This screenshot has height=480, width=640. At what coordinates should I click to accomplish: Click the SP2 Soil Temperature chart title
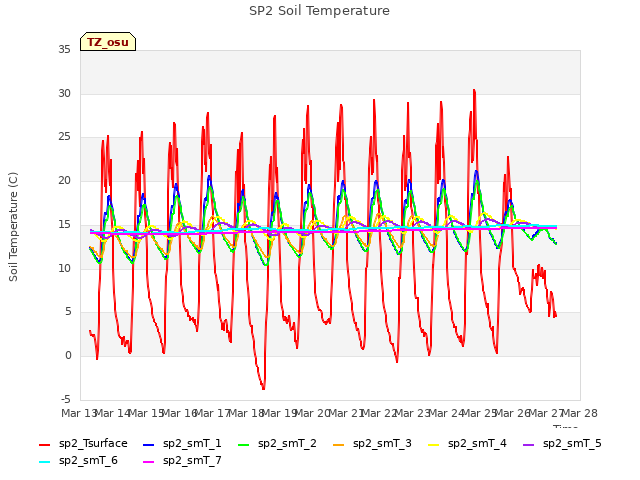pos(319,11)
